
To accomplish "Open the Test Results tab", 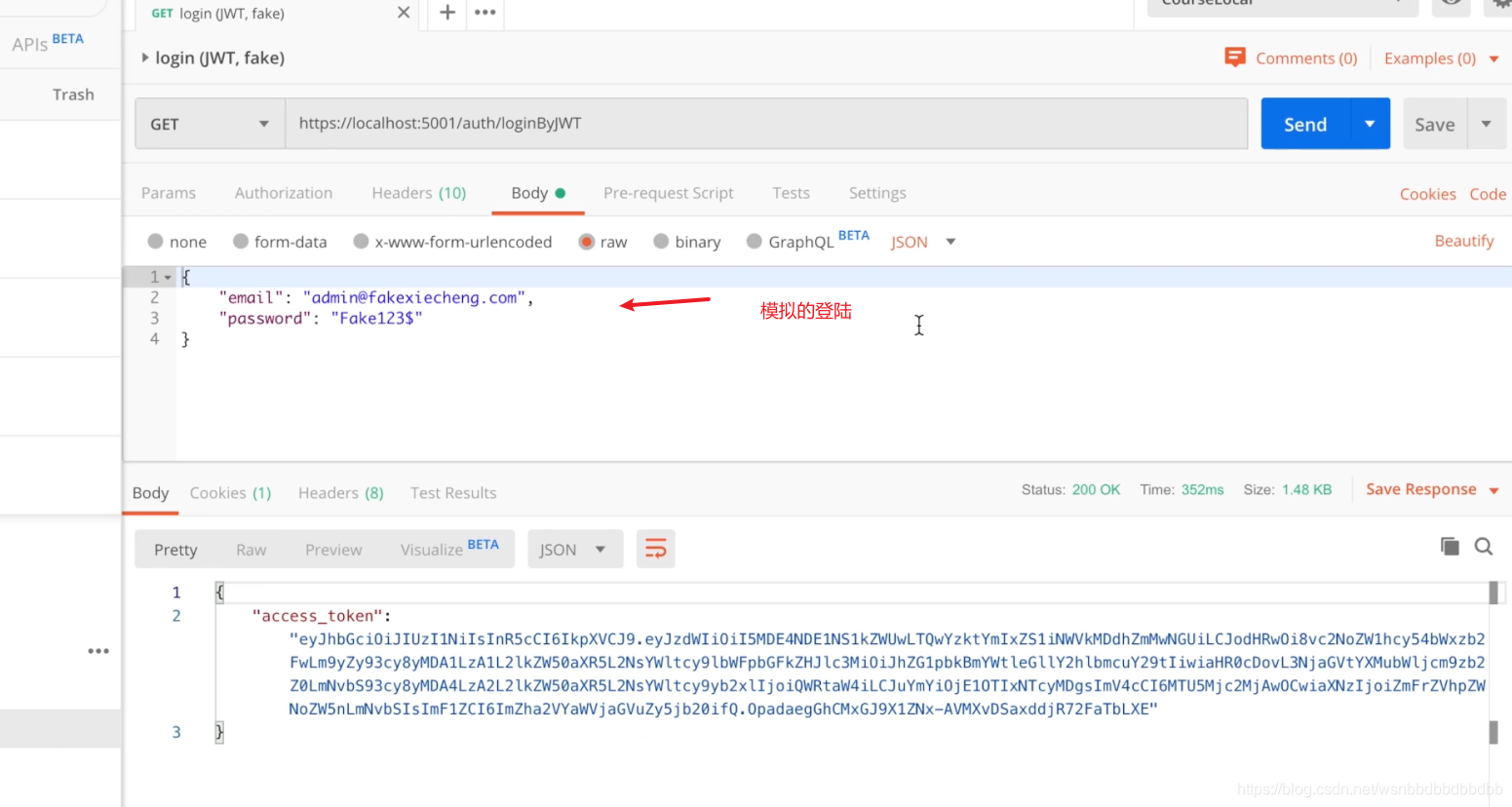I will [x=453, y=493].
